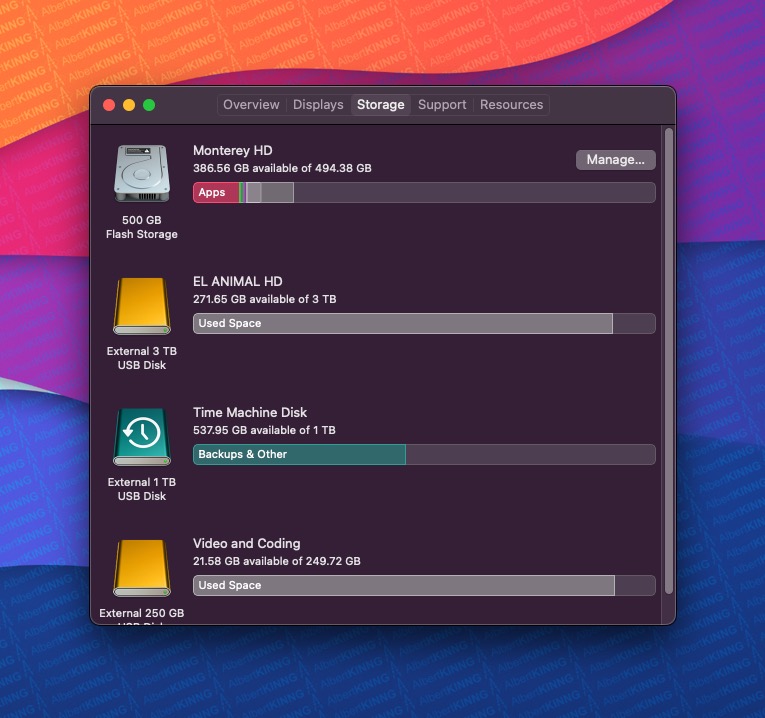
Task: Minimize the window with the yellow button
Action: click(129, 105)
